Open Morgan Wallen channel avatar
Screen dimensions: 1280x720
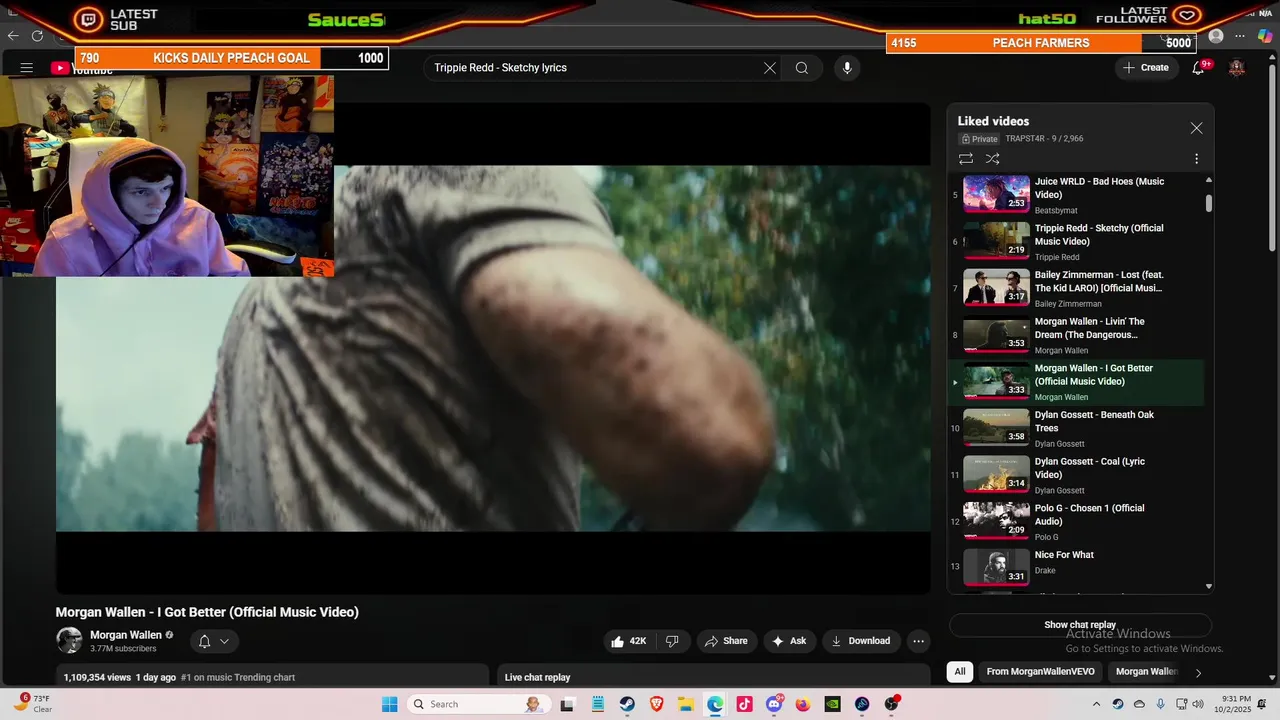pos(69,640)
